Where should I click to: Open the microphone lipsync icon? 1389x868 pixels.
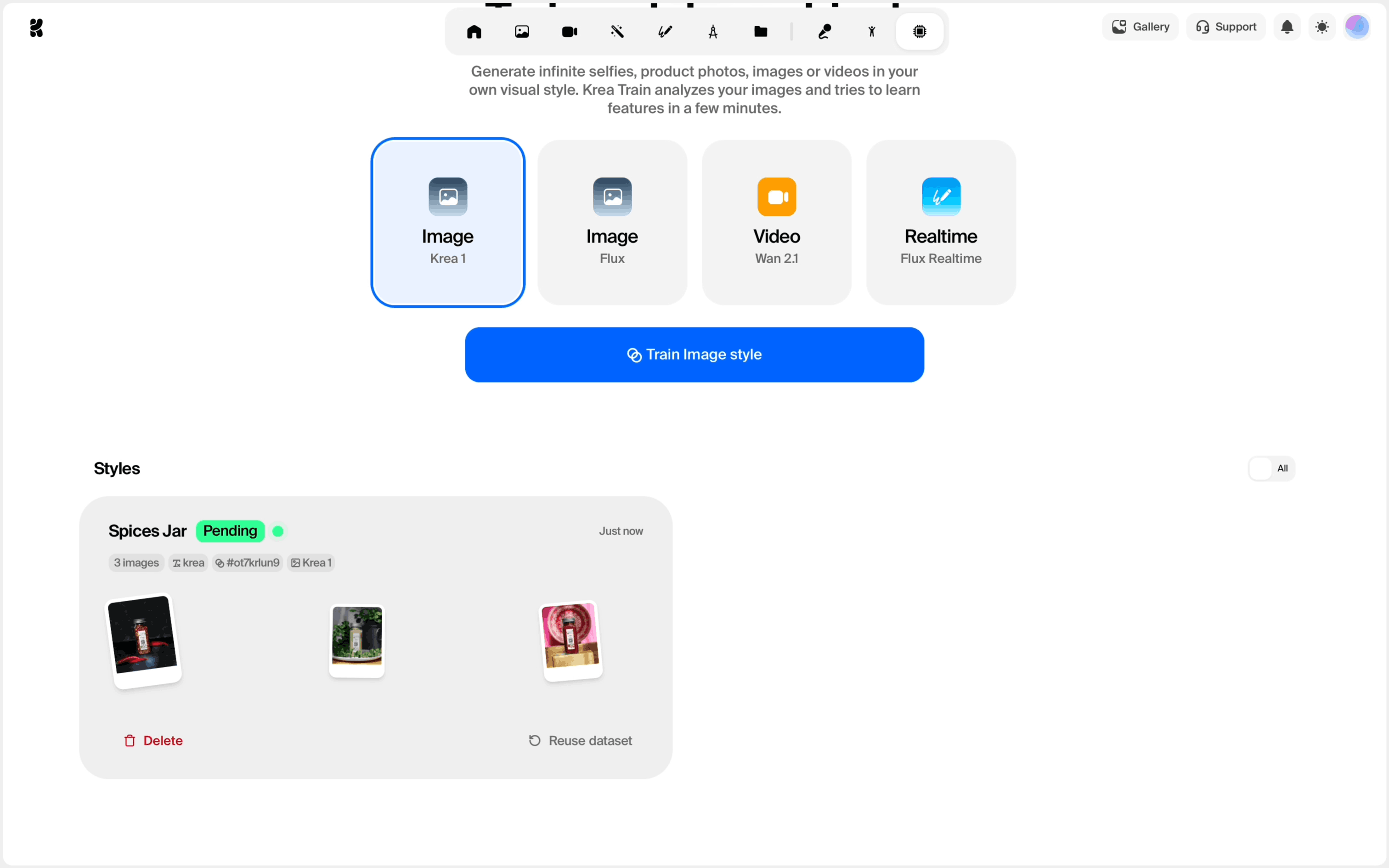824,32
